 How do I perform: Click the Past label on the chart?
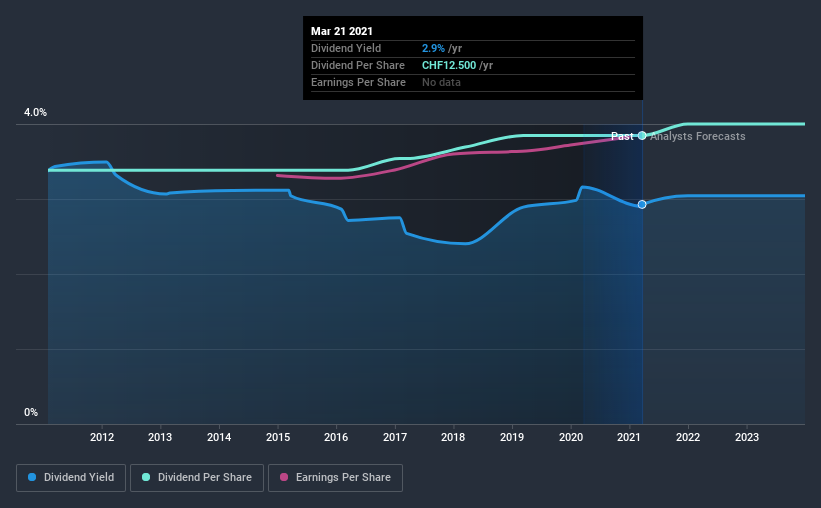(622, 136)
